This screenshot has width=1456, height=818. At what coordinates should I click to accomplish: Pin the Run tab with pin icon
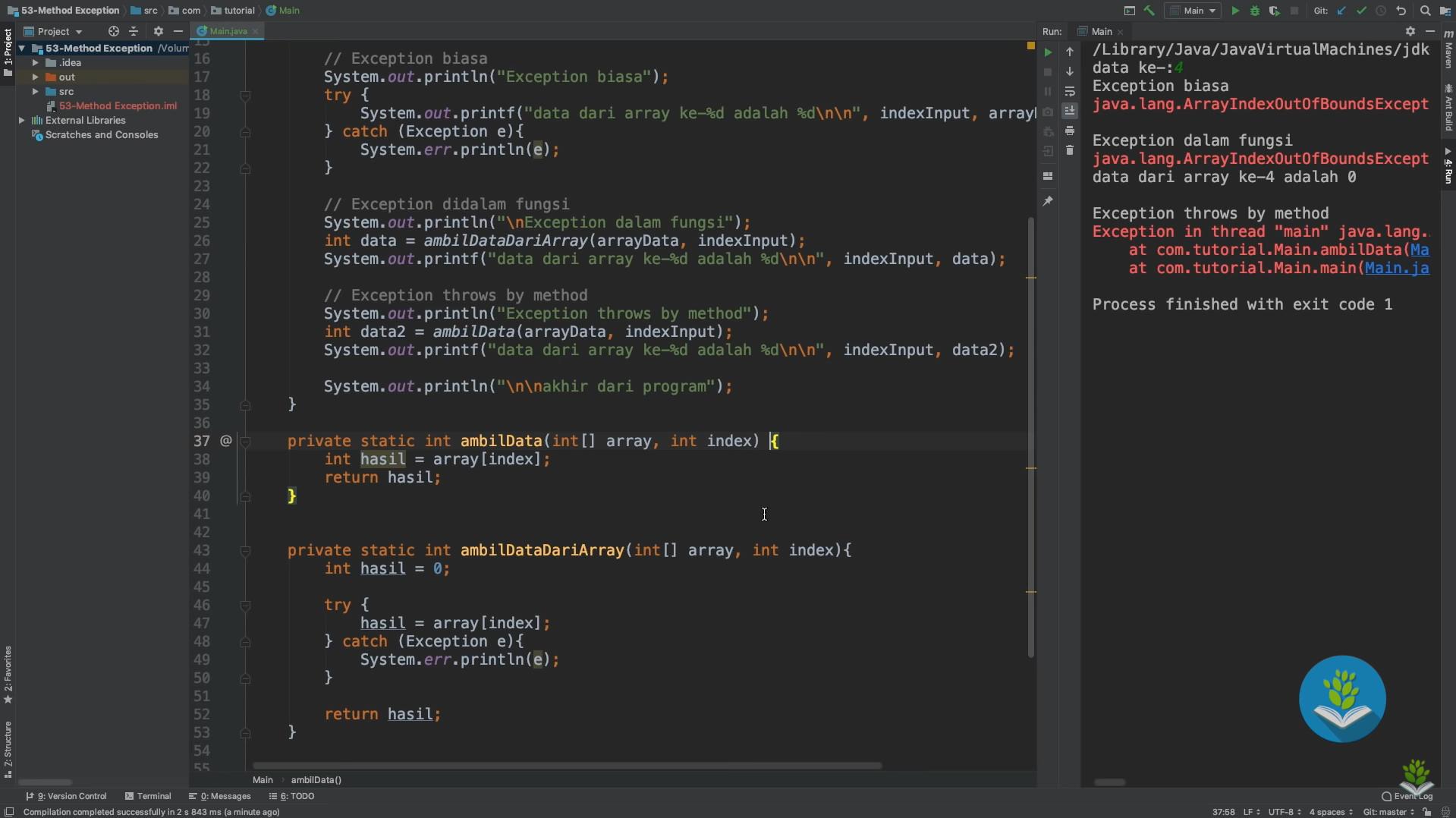1048,201
